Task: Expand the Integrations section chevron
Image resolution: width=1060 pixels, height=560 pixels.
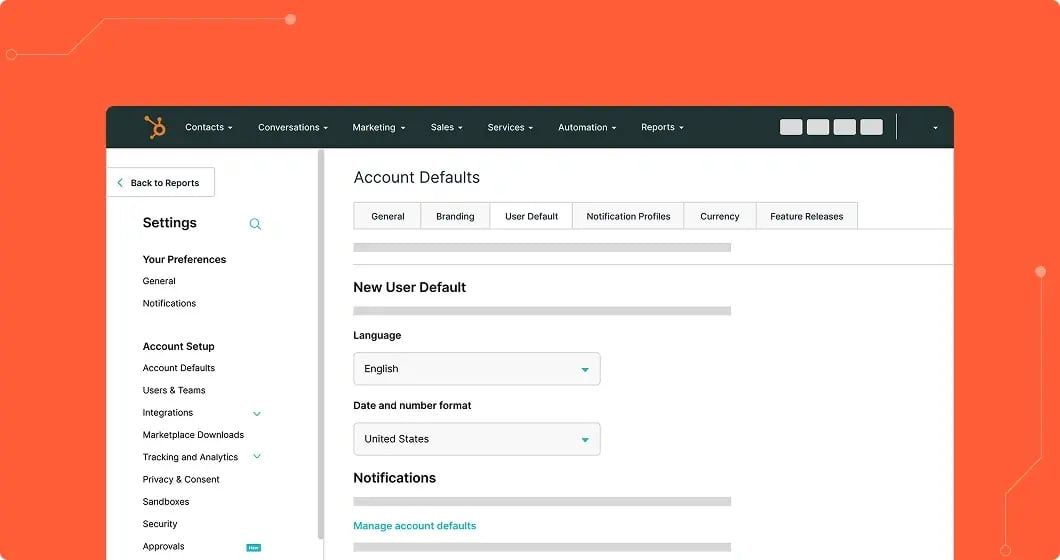Action: click(x=257, y=413)
